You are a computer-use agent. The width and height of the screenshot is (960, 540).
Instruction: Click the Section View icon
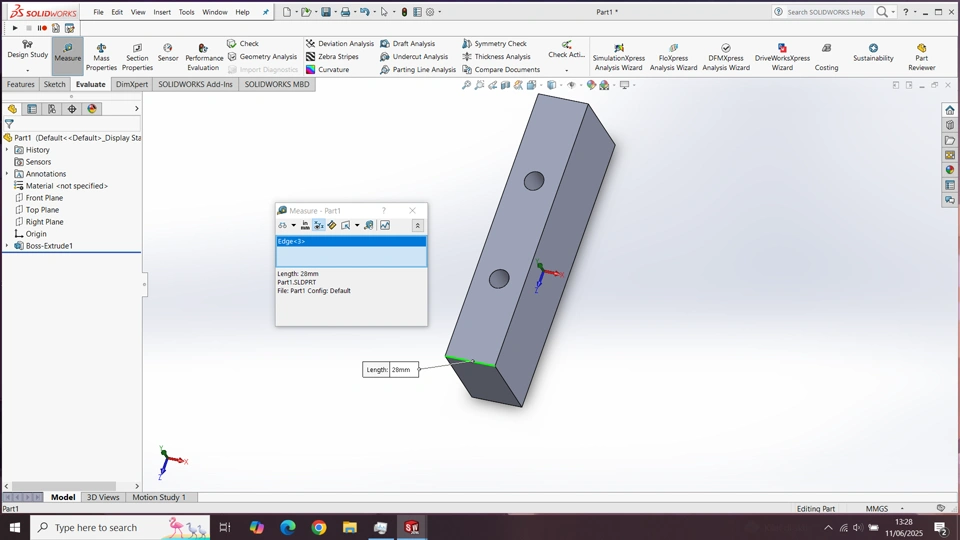(x=506, y=85)
